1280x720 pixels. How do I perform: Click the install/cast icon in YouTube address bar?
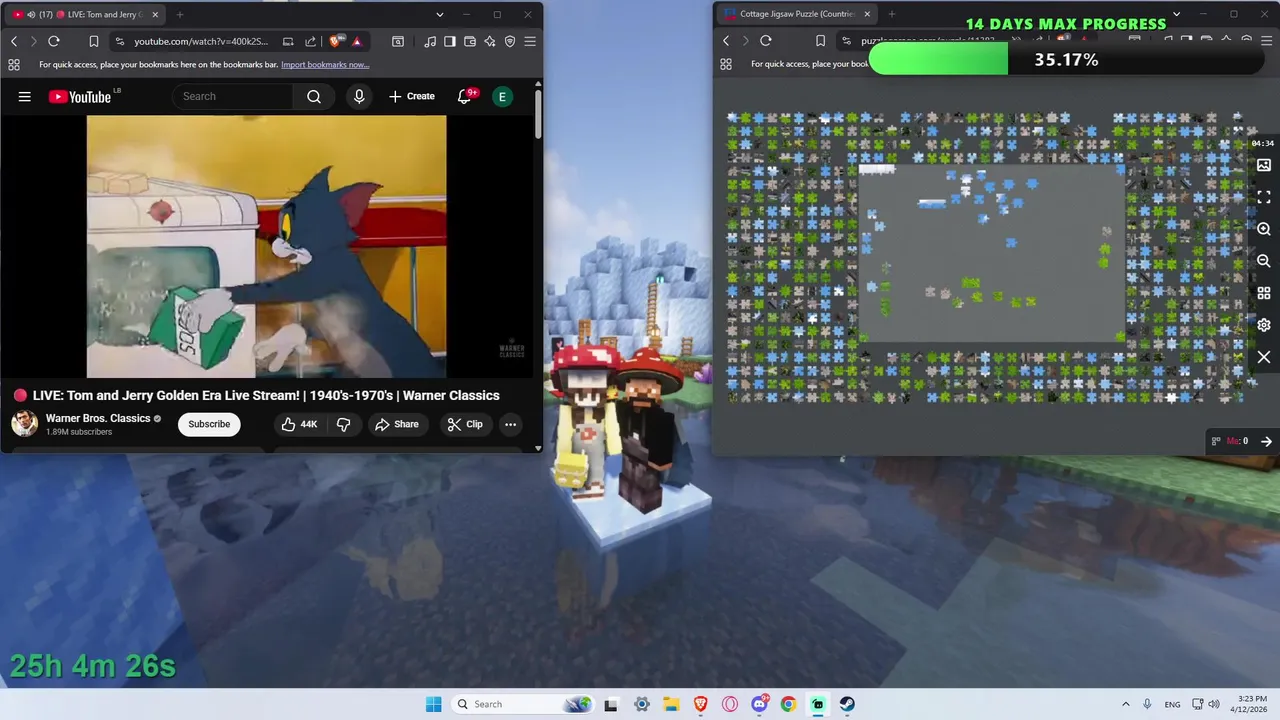click(x=288, y=41)
